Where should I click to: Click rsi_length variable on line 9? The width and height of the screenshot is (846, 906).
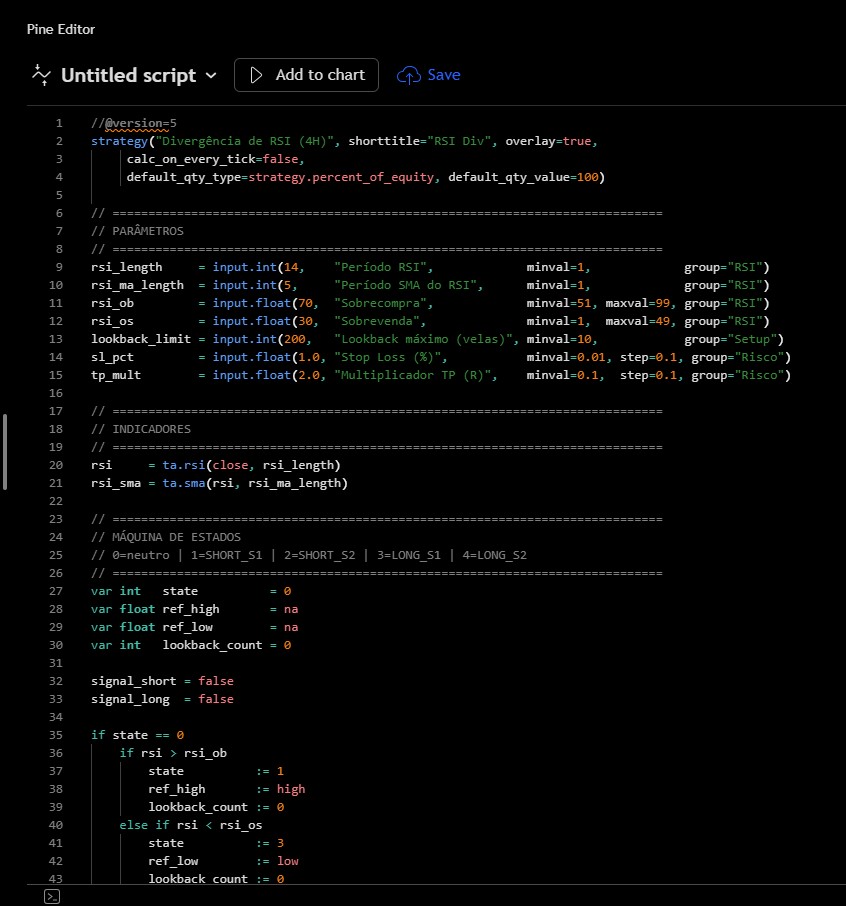[x=127, y=267]
